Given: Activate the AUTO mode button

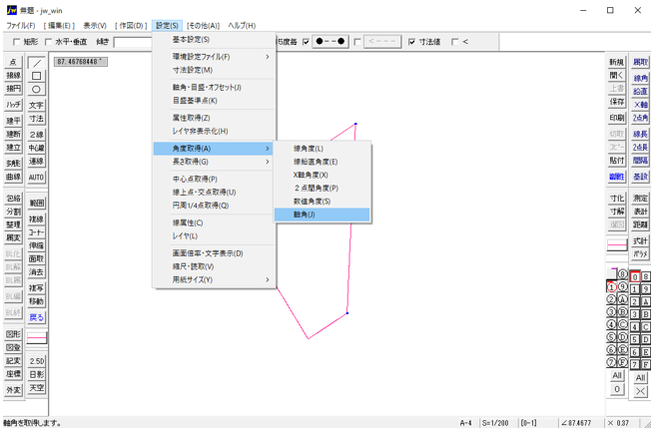Looking at the screenshot, I should click(x=36, y=177).
